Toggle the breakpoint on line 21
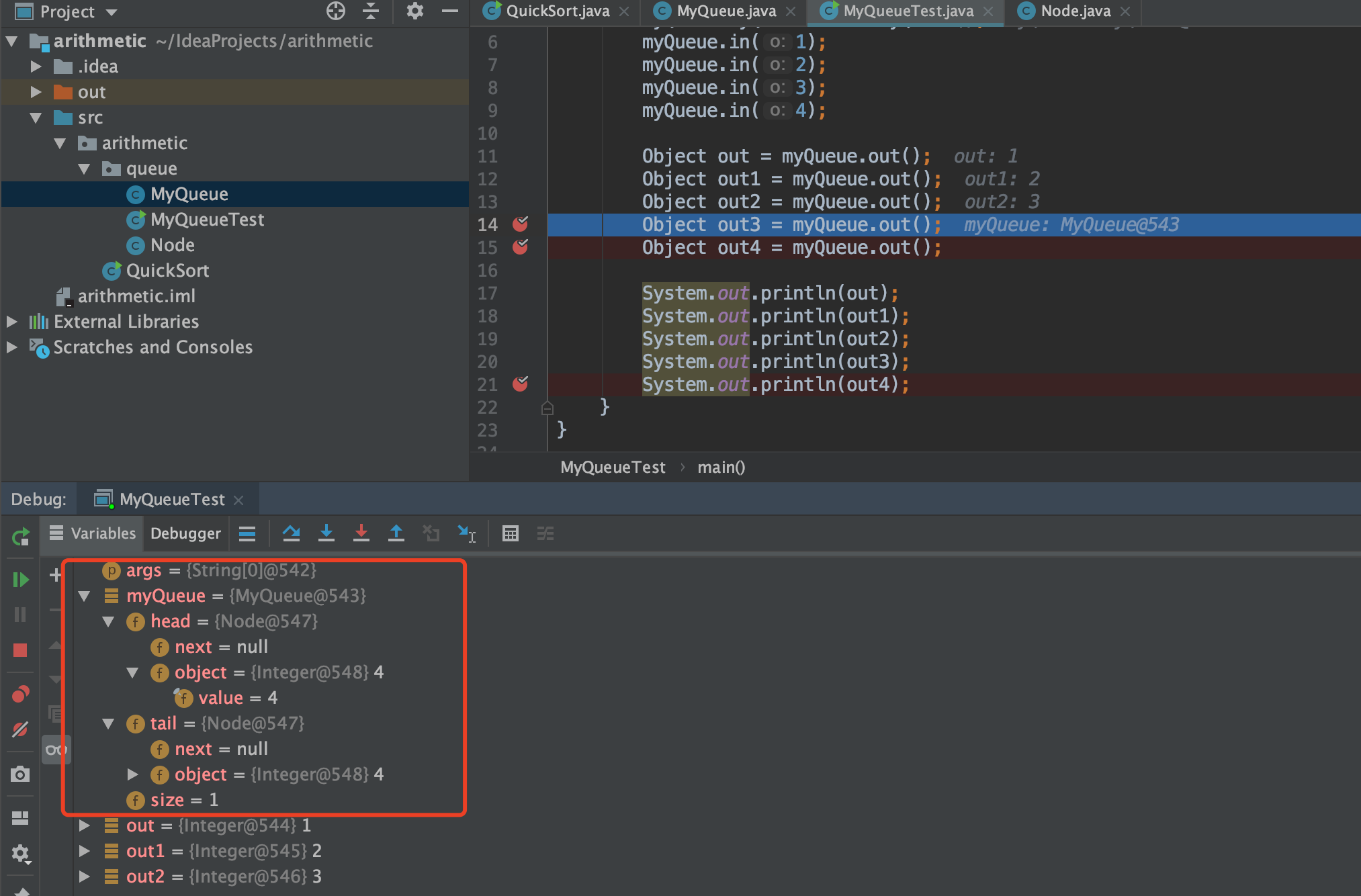This screenshot has width=1361, height=896. click(x=520, y=384)
